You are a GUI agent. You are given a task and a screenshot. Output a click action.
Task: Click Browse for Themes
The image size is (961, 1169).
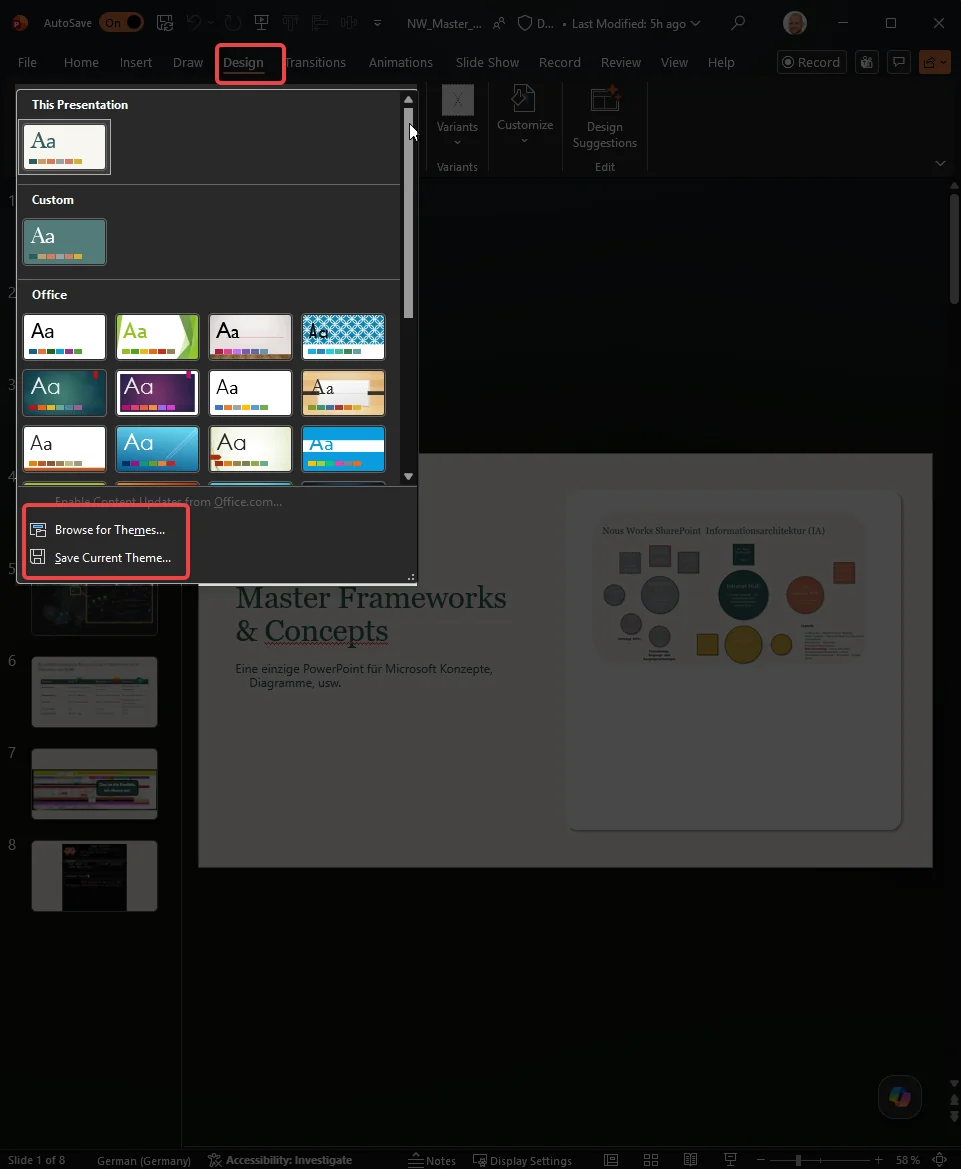point(109,529)
